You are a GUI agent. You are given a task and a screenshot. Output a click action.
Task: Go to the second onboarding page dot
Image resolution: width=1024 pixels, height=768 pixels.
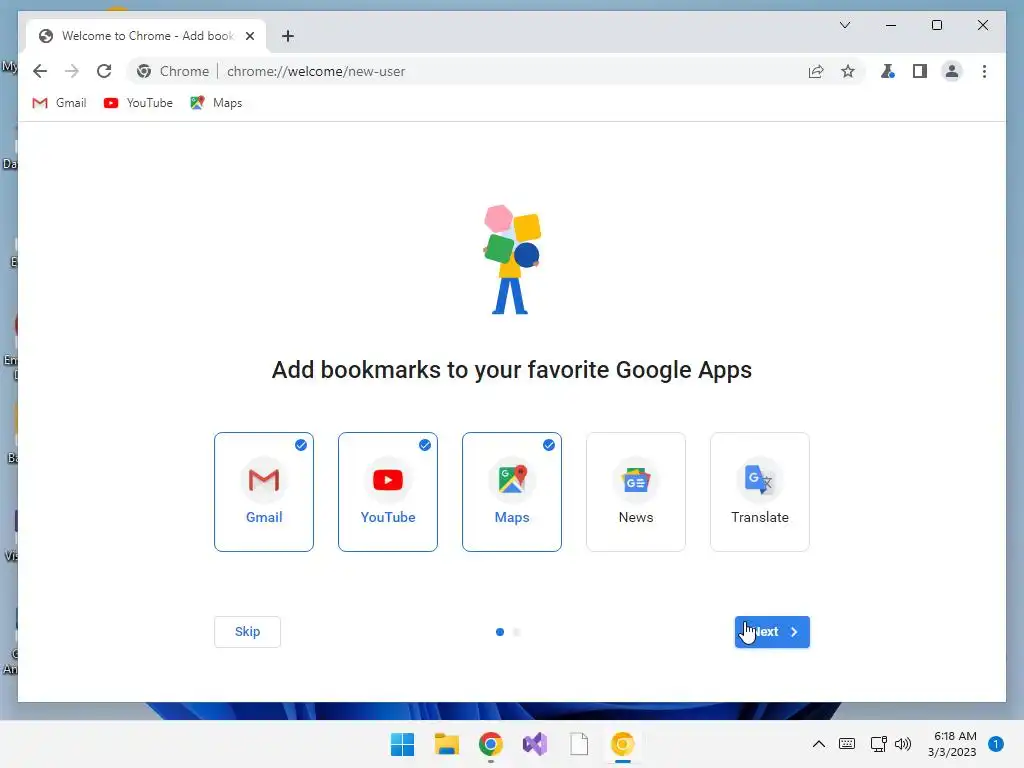(517, 632)
